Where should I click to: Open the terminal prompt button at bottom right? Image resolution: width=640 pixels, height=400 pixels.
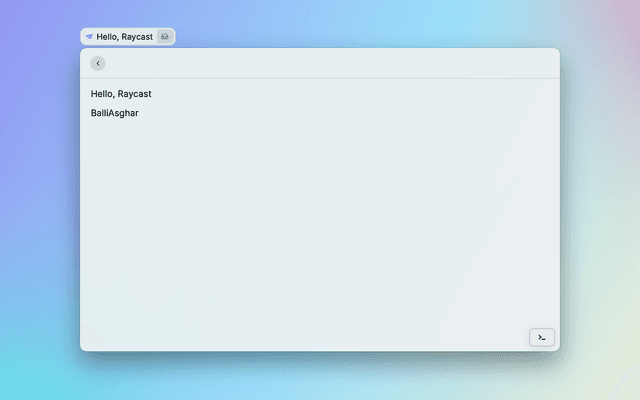541,337
